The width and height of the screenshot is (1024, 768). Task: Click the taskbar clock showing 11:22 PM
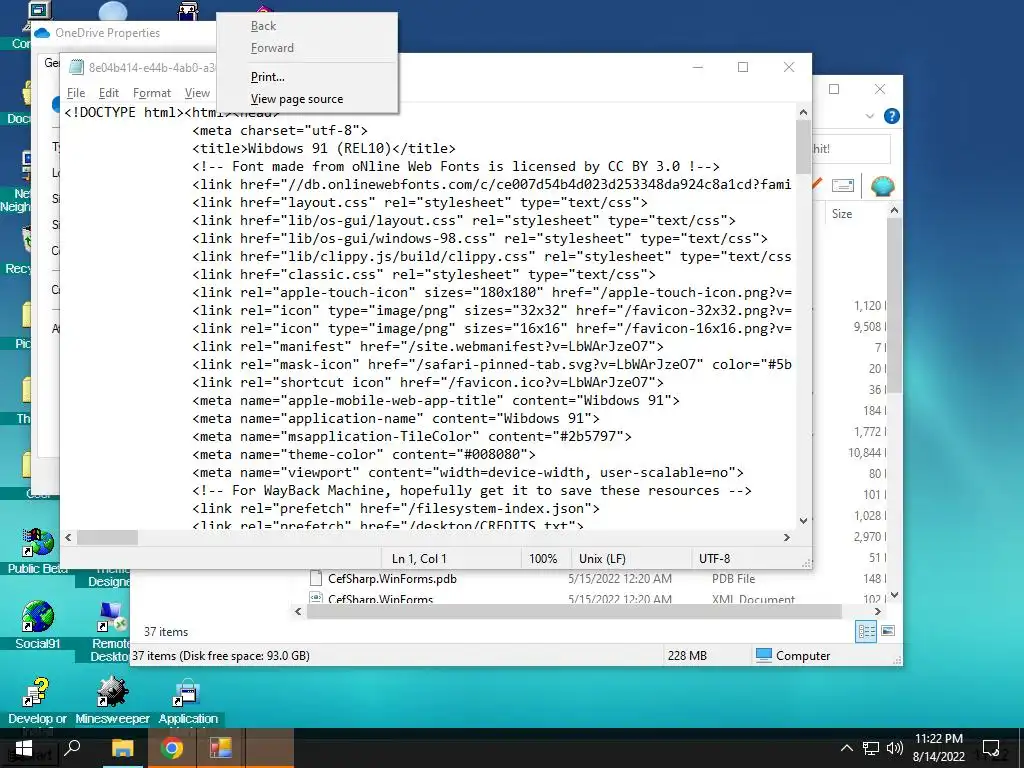pyautogui.click(x=938, y=748)
